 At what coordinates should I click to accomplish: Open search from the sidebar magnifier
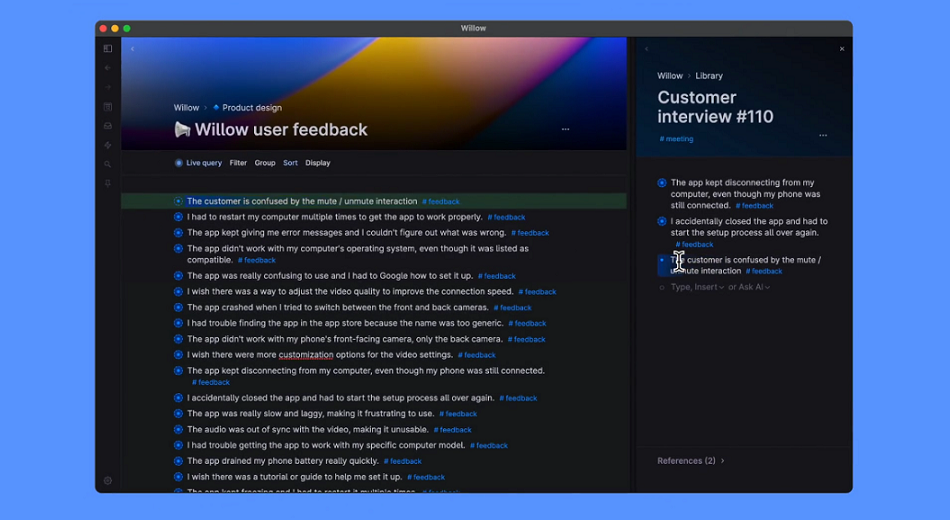tap(108, 164)
